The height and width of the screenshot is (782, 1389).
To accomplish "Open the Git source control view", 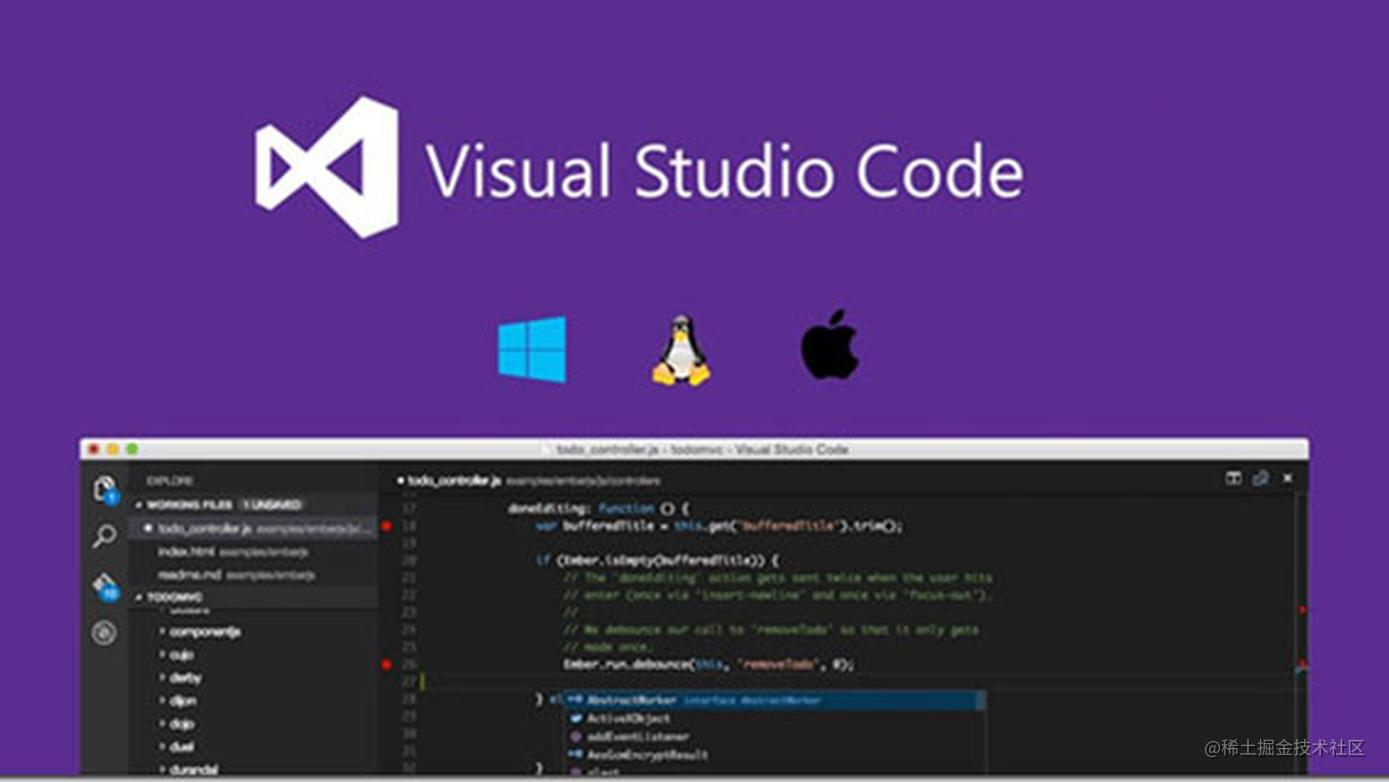I will (x=105, y=585).
